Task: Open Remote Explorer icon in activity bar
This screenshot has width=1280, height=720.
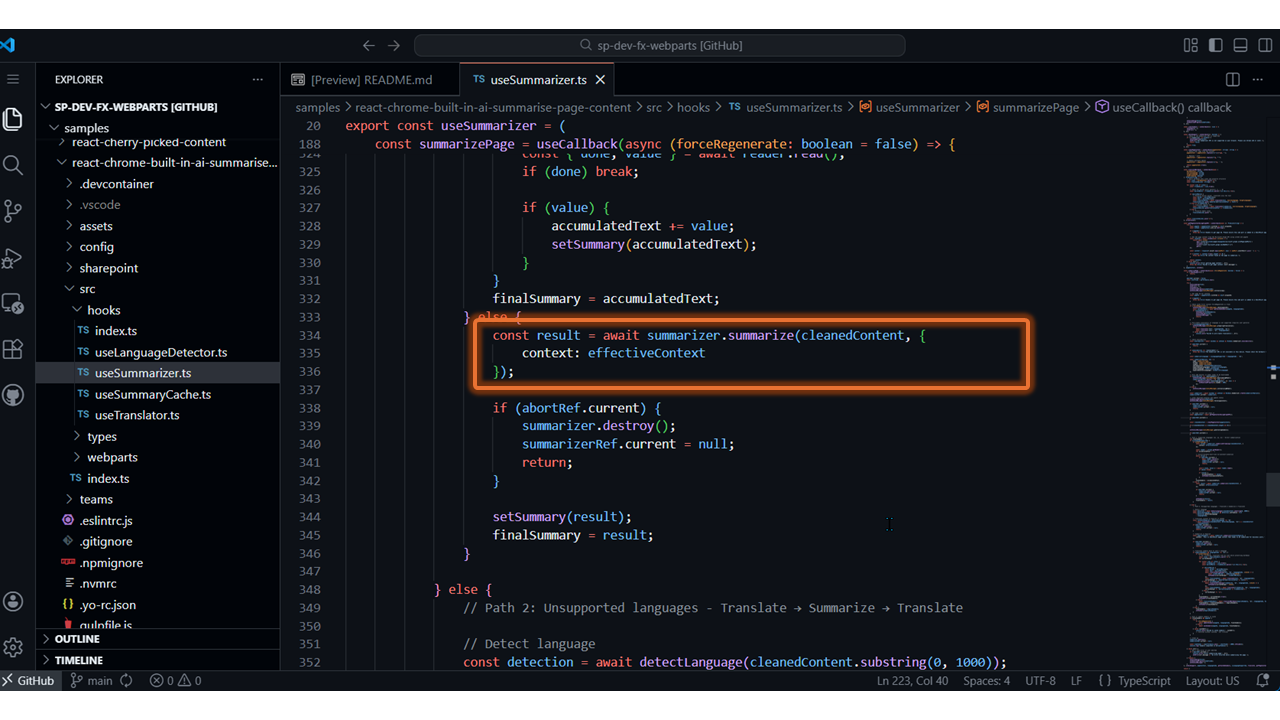Action: click(13, 303)
